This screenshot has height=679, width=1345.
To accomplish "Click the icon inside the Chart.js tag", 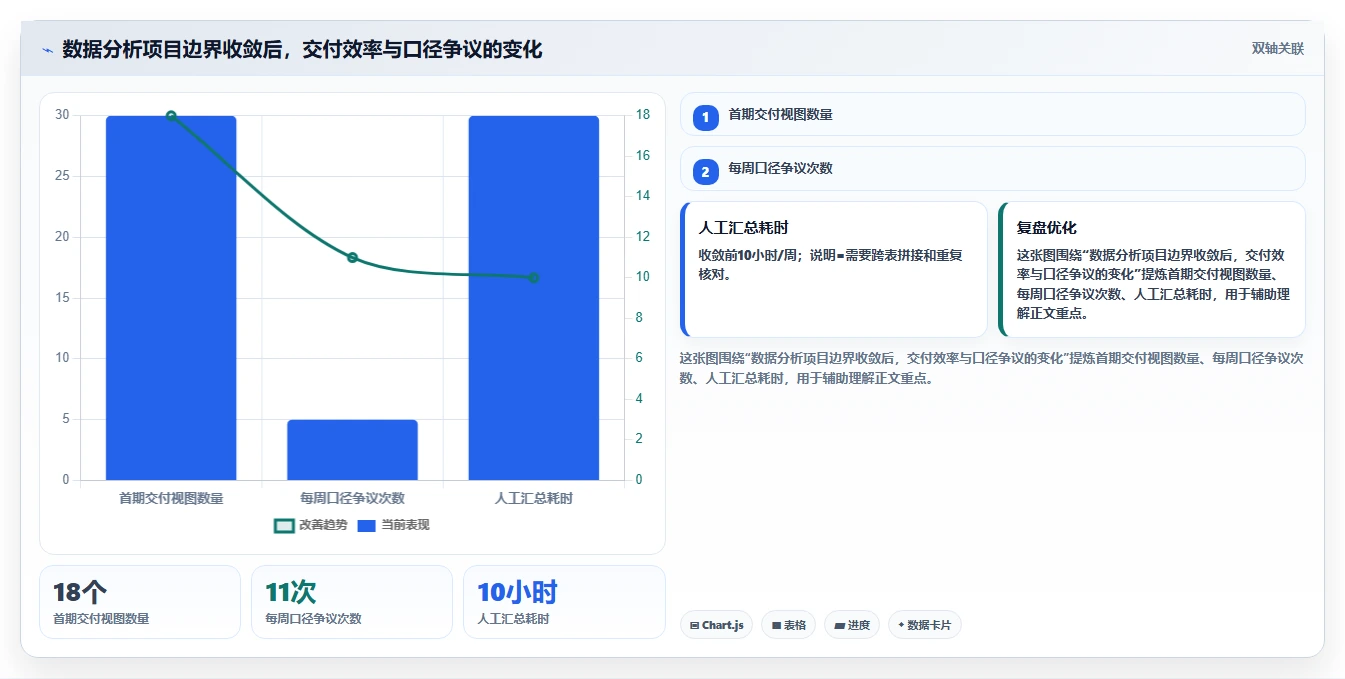I will tap(695, 626).
